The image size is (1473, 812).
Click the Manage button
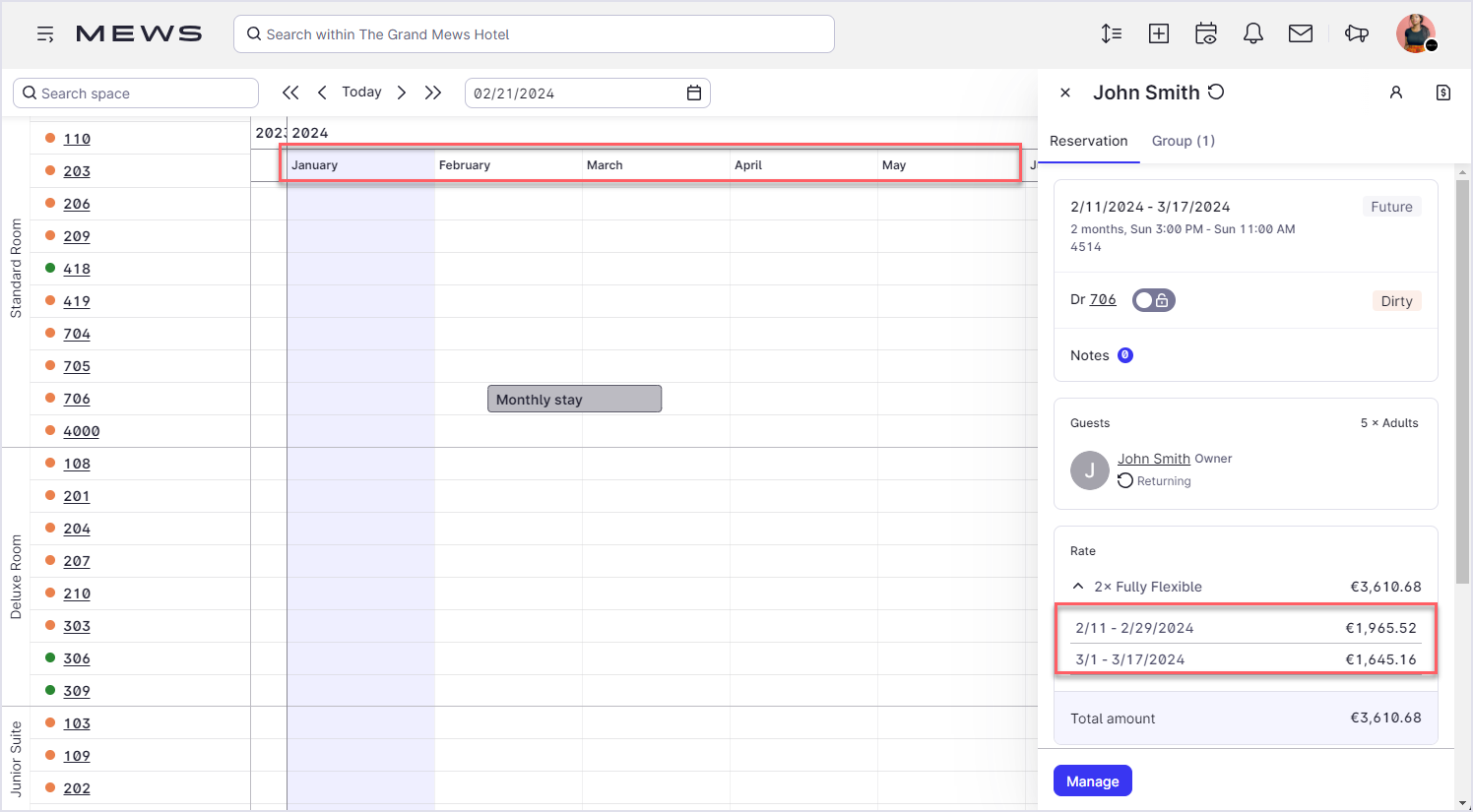click(x=1093, y=781)
